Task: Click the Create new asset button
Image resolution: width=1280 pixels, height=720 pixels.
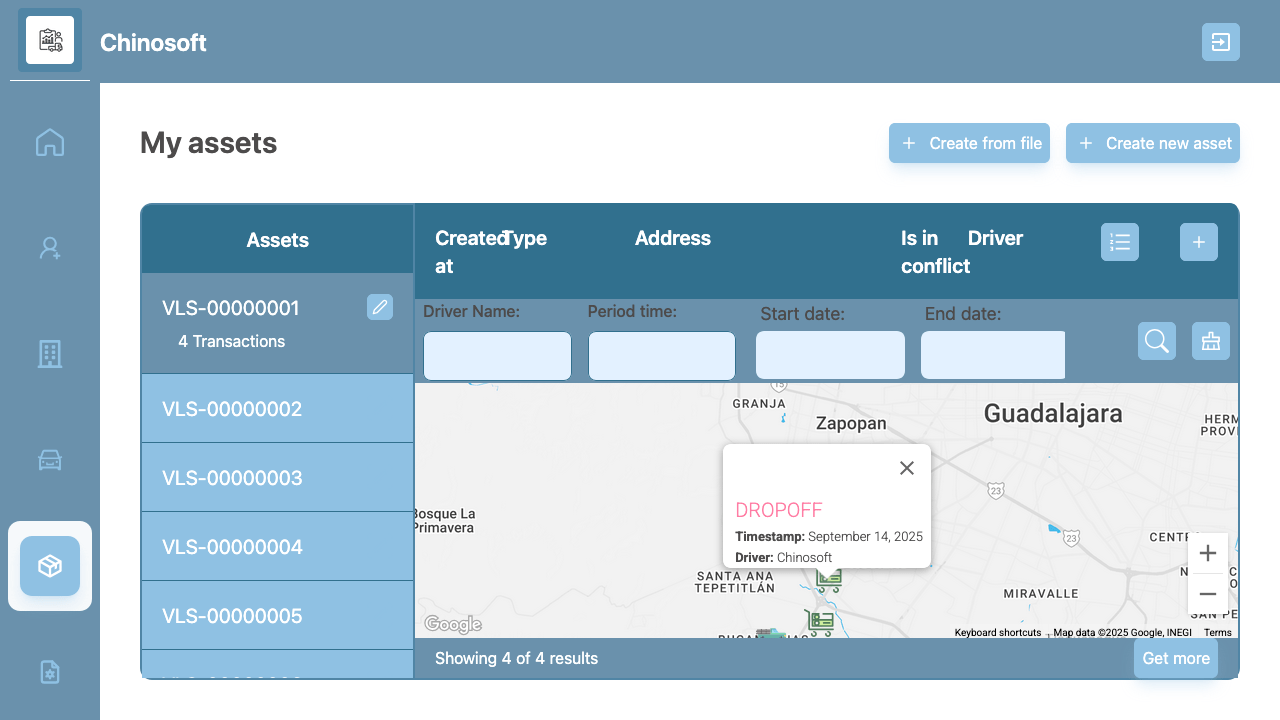Action: [1152, 143]
